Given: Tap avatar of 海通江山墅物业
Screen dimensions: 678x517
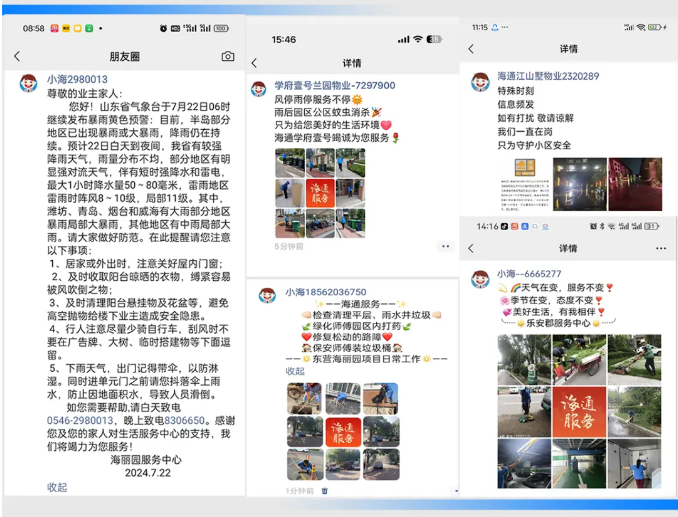Looking at the screenshot, I should click(x=480, y=82).
